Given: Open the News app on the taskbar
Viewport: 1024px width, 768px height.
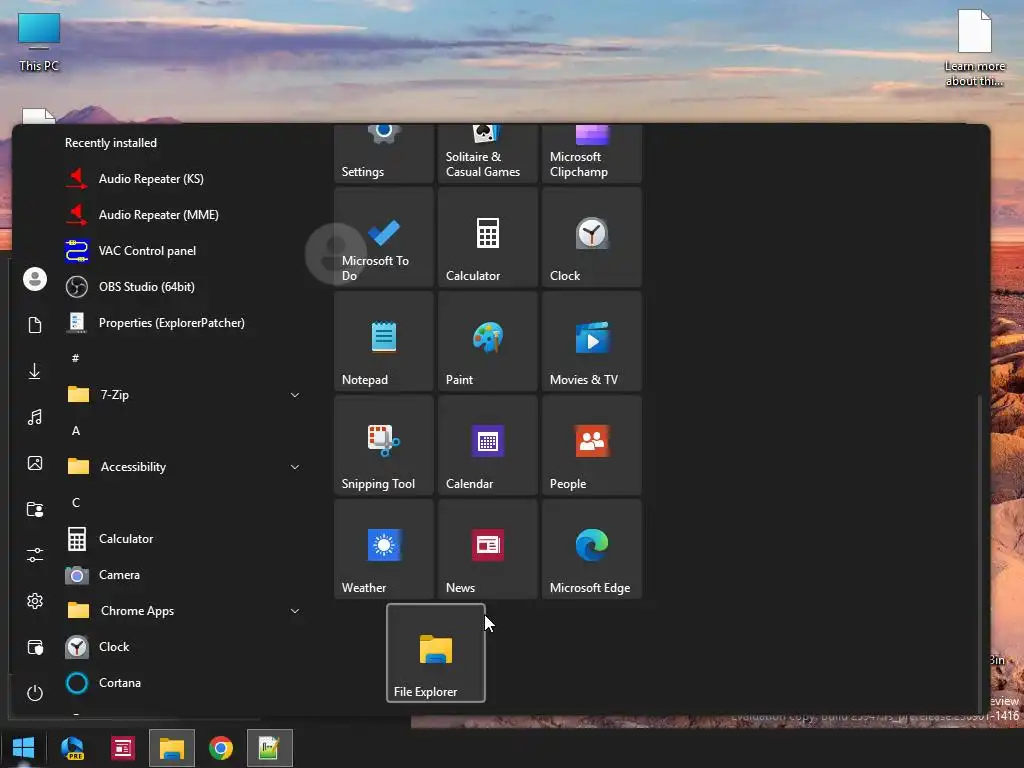Looking at the screenshot, I should click(x=122, y=748).
